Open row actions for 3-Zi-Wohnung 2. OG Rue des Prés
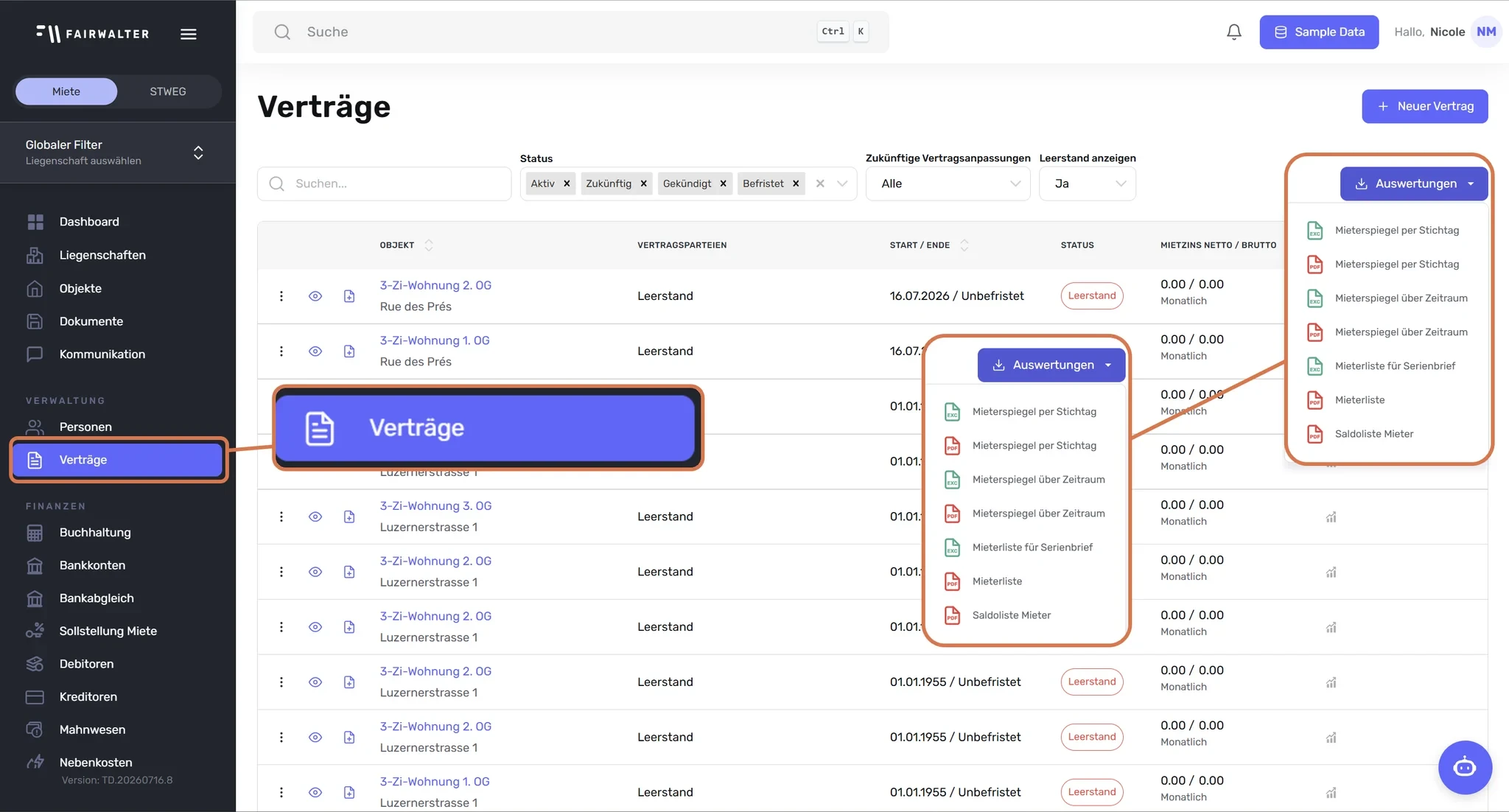1509x812 pixels. pos(281,296)
